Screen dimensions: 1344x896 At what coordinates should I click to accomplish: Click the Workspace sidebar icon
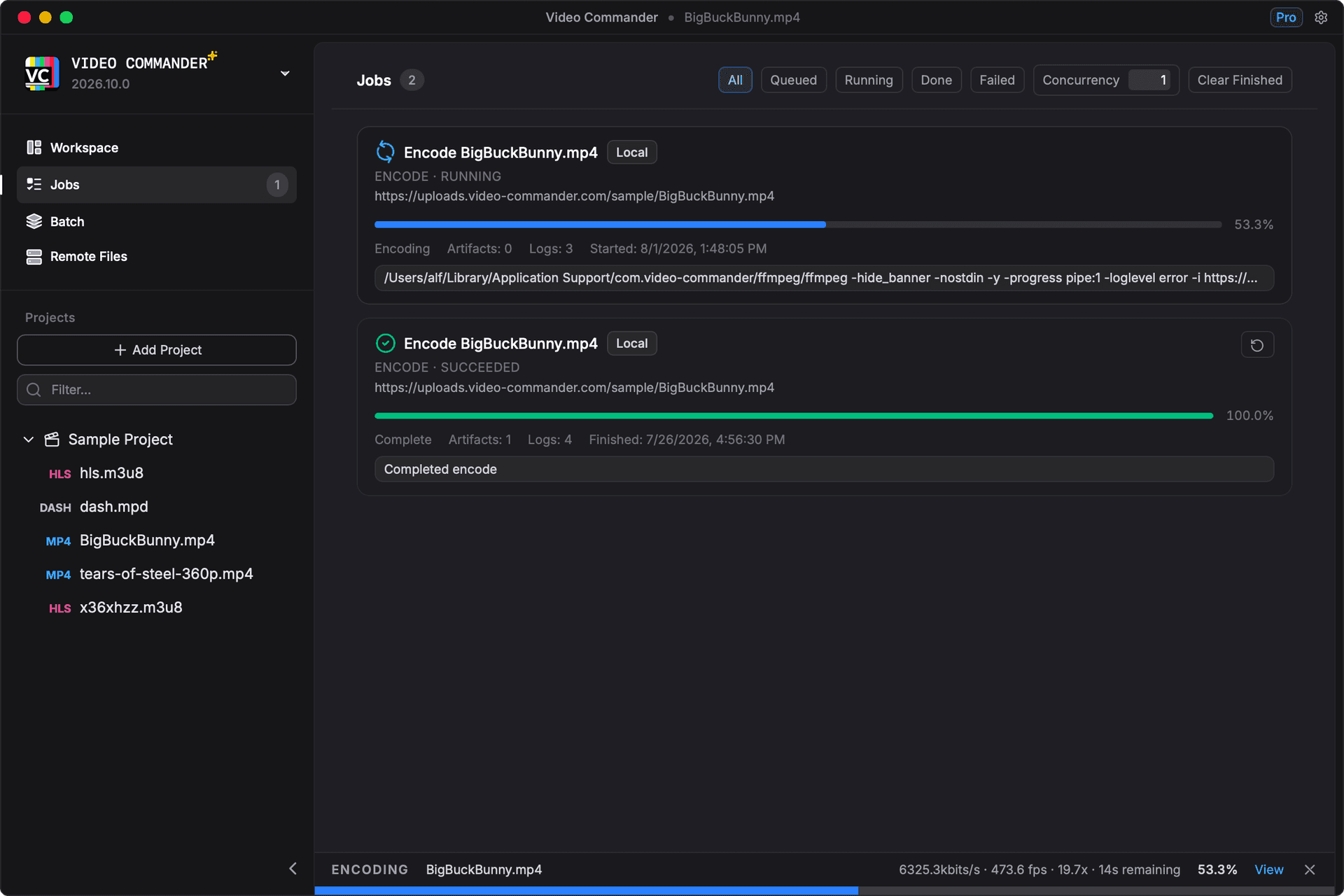(34, 148)
